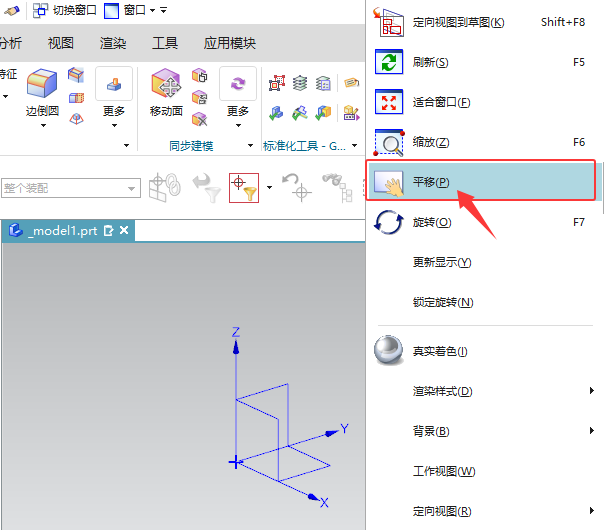Expand the feature 更多 dropdown arrow
604x530 pixels.
click(x=114, y=126)
